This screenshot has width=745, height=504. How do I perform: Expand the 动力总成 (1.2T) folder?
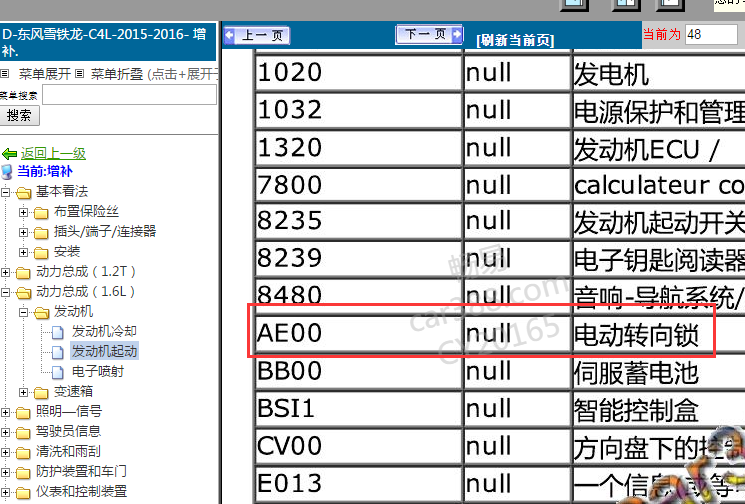6,272
